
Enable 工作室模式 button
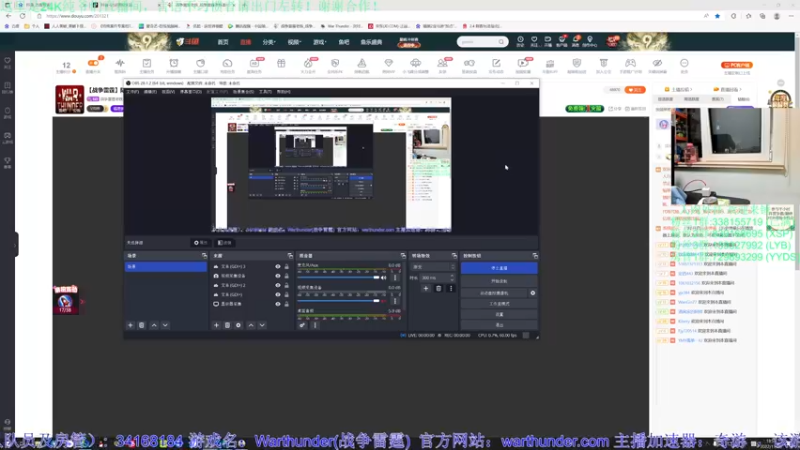click(499, 304)
